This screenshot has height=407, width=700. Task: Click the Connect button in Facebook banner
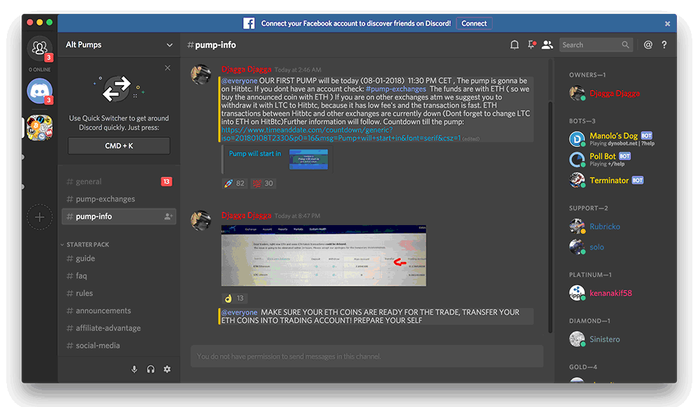tap(474, 23)
